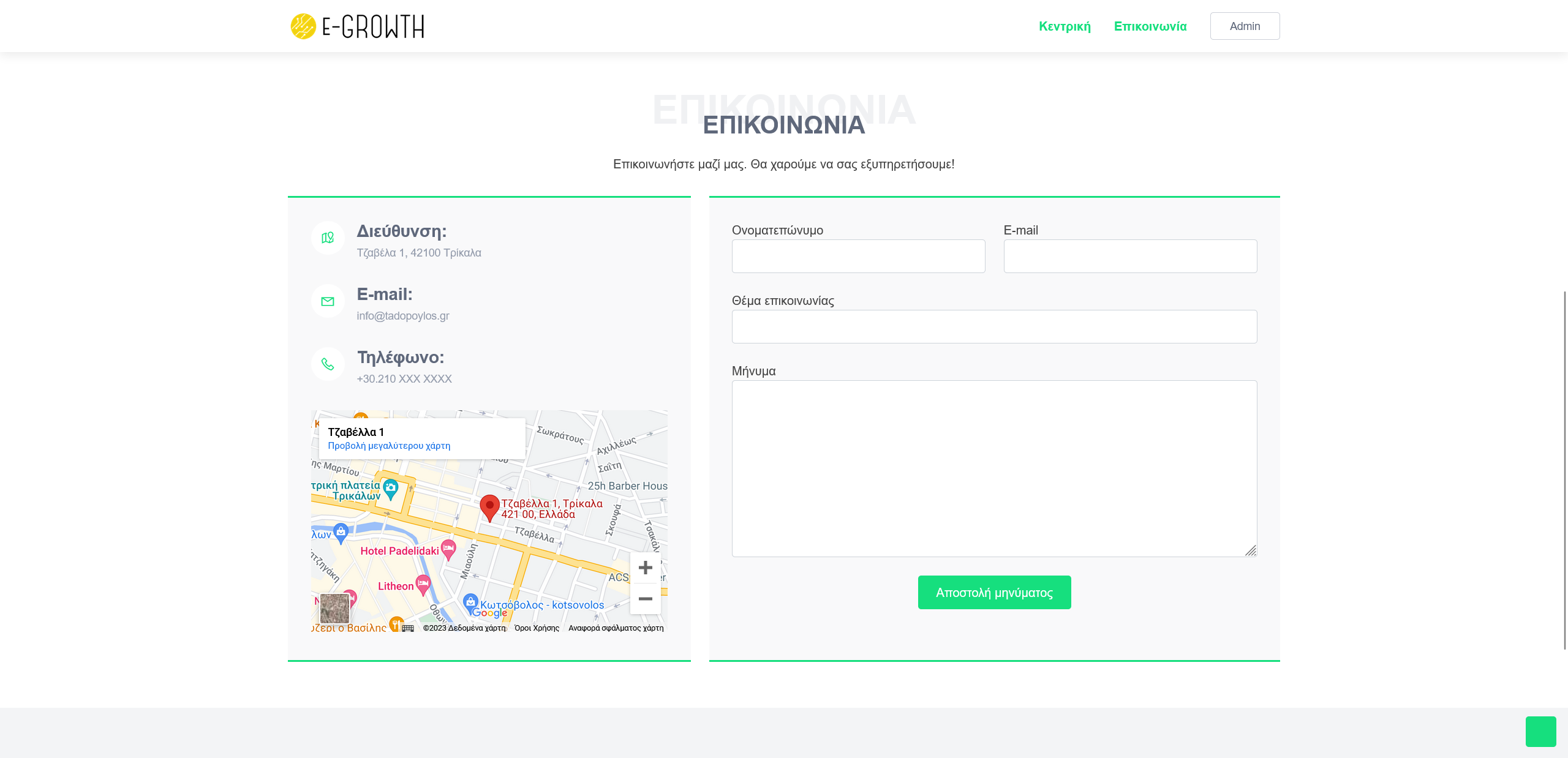This screenshot has width=1568, height=758.
Task: Open map keyboard shortcuts icon
Action: tap(408, 628)
